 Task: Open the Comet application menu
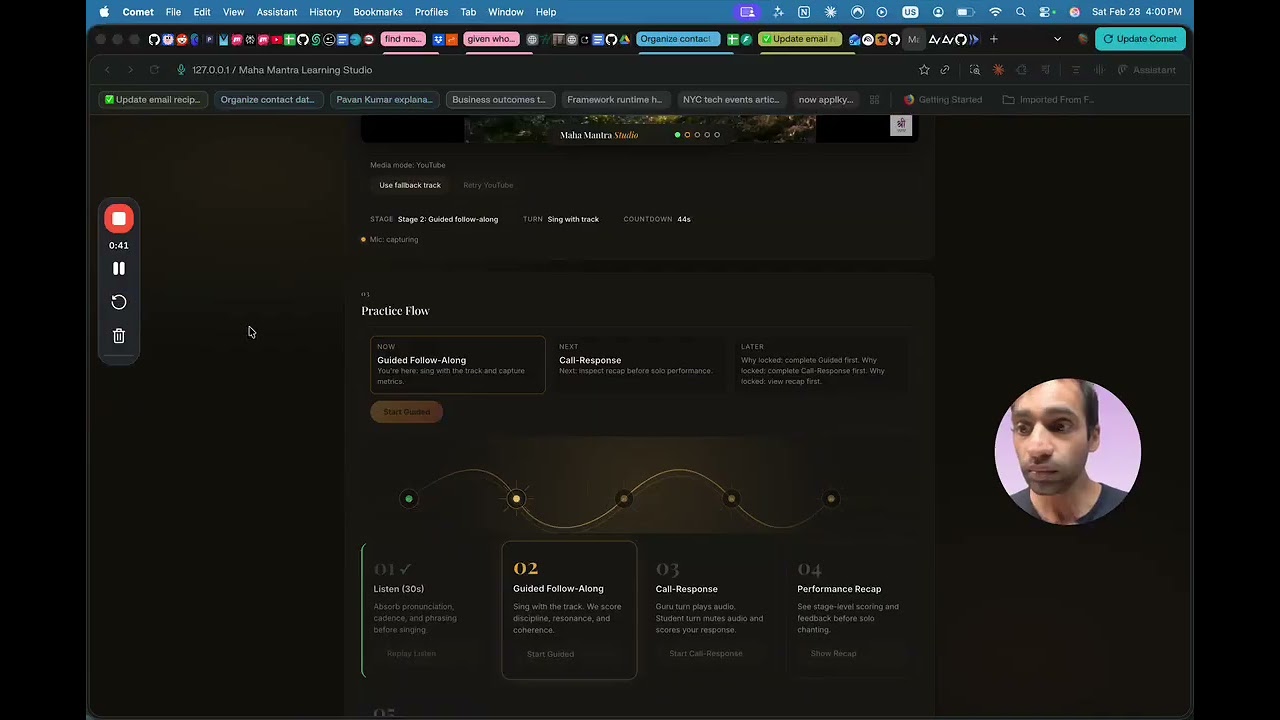click(138, 12)
